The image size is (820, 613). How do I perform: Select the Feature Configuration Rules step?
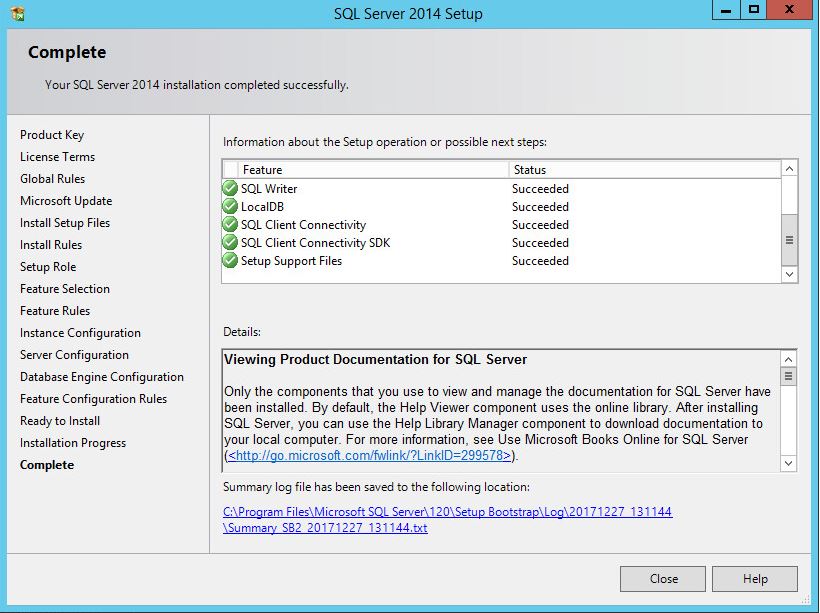coord(94,399)
